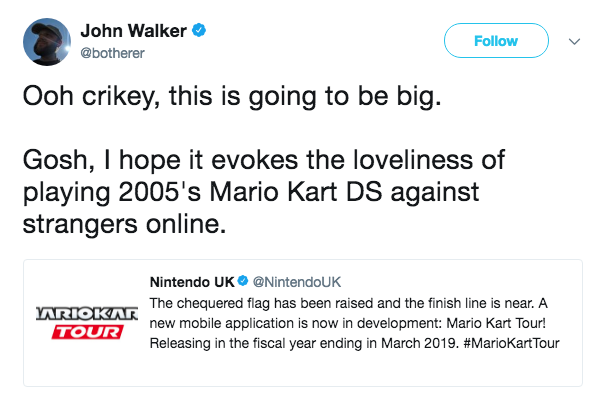Open the Nintendo UK account name

tap(192, 282)
